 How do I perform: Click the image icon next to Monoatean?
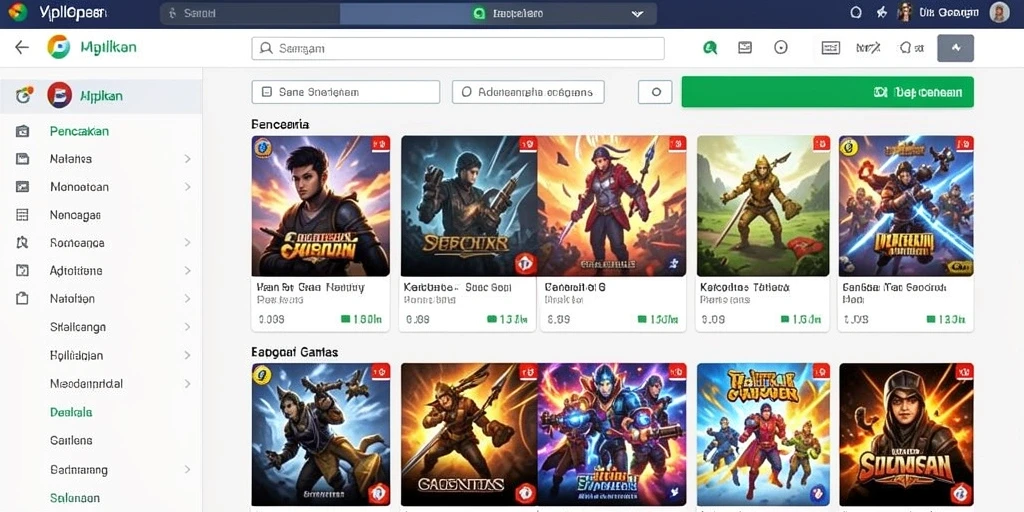click(22, 187)
